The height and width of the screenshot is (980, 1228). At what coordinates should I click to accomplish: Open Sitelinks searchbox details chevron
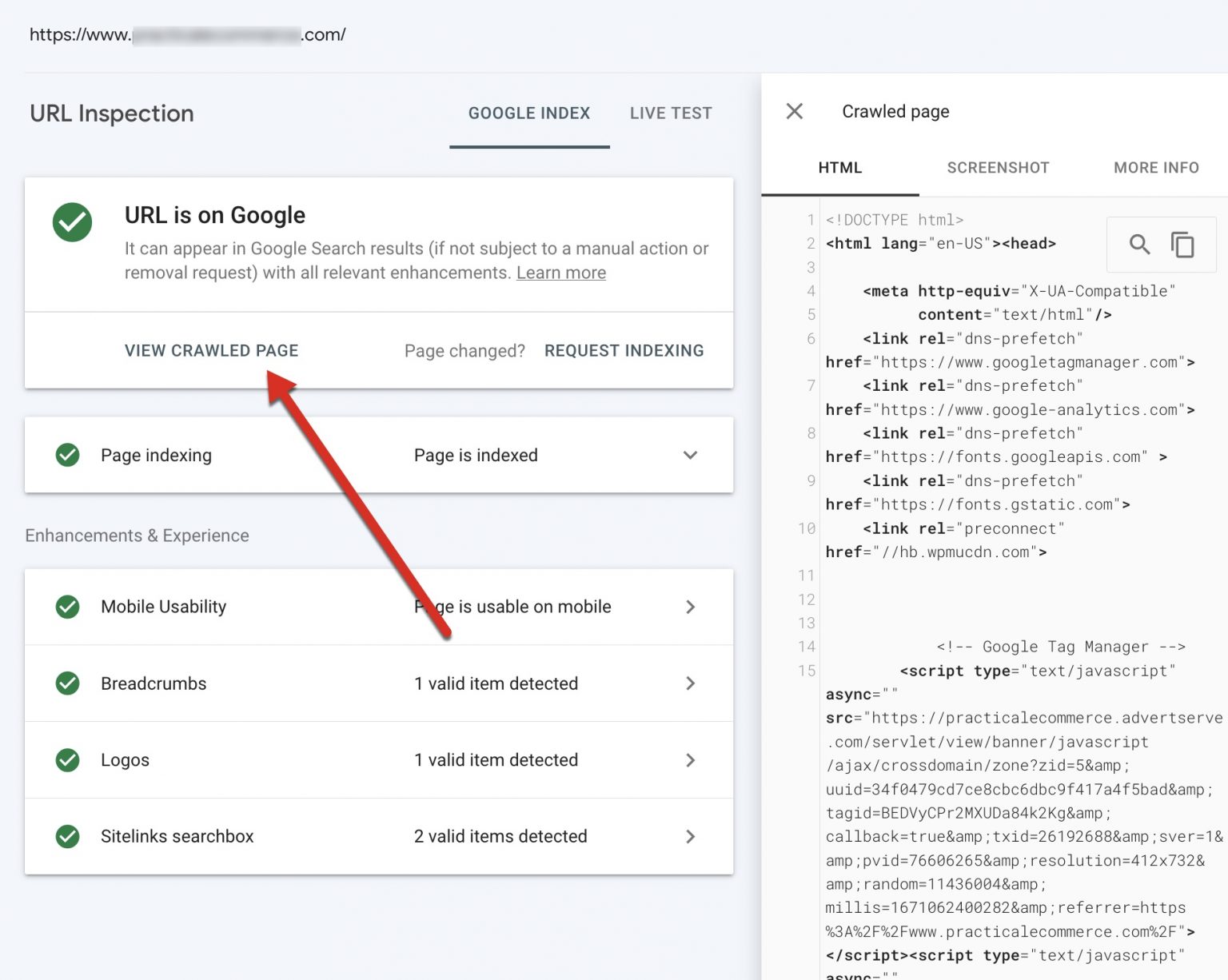(690, 837)
